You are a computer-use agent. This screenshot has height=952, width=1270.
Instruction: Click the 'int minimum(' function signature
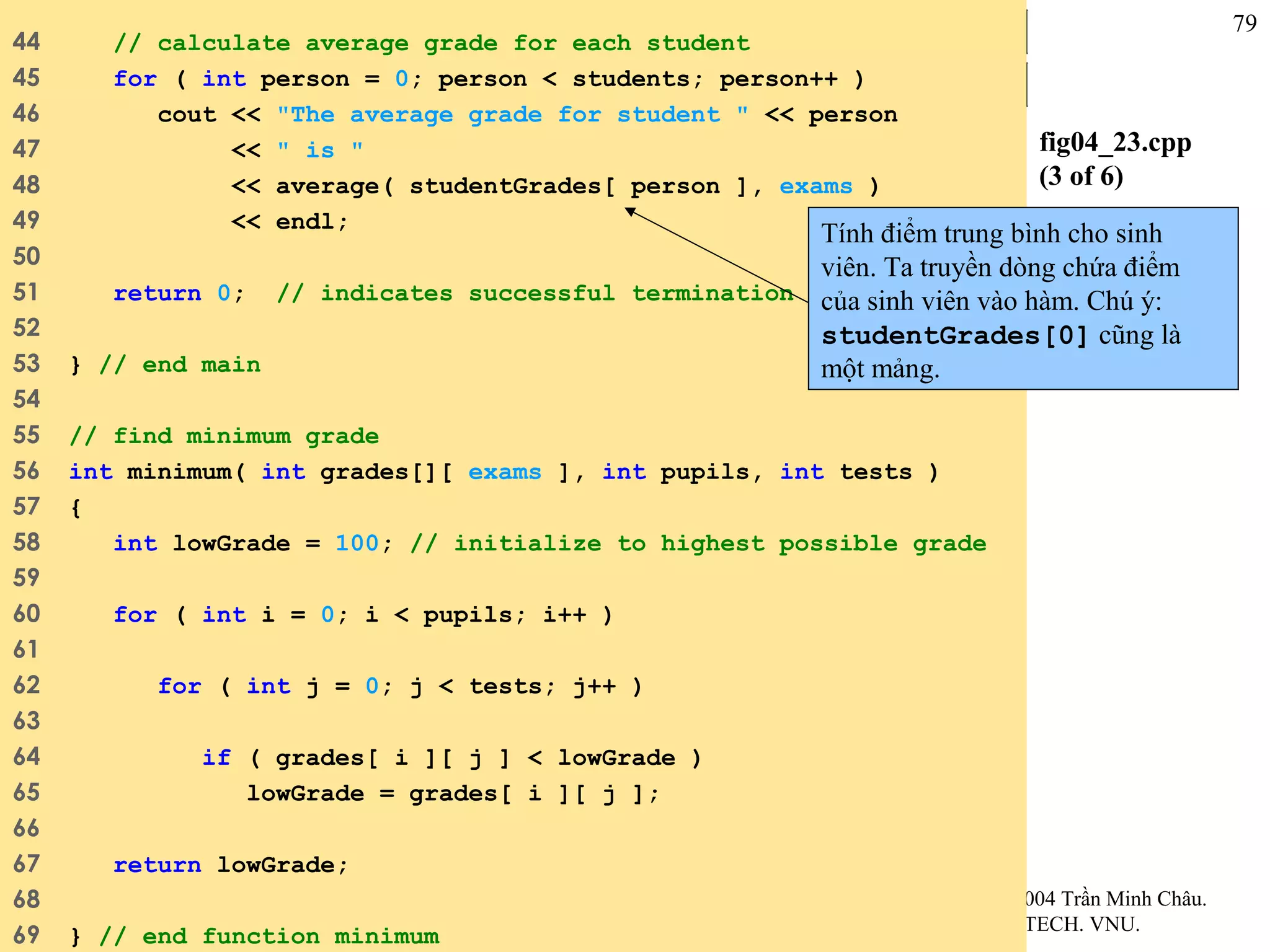click(158, 472)
